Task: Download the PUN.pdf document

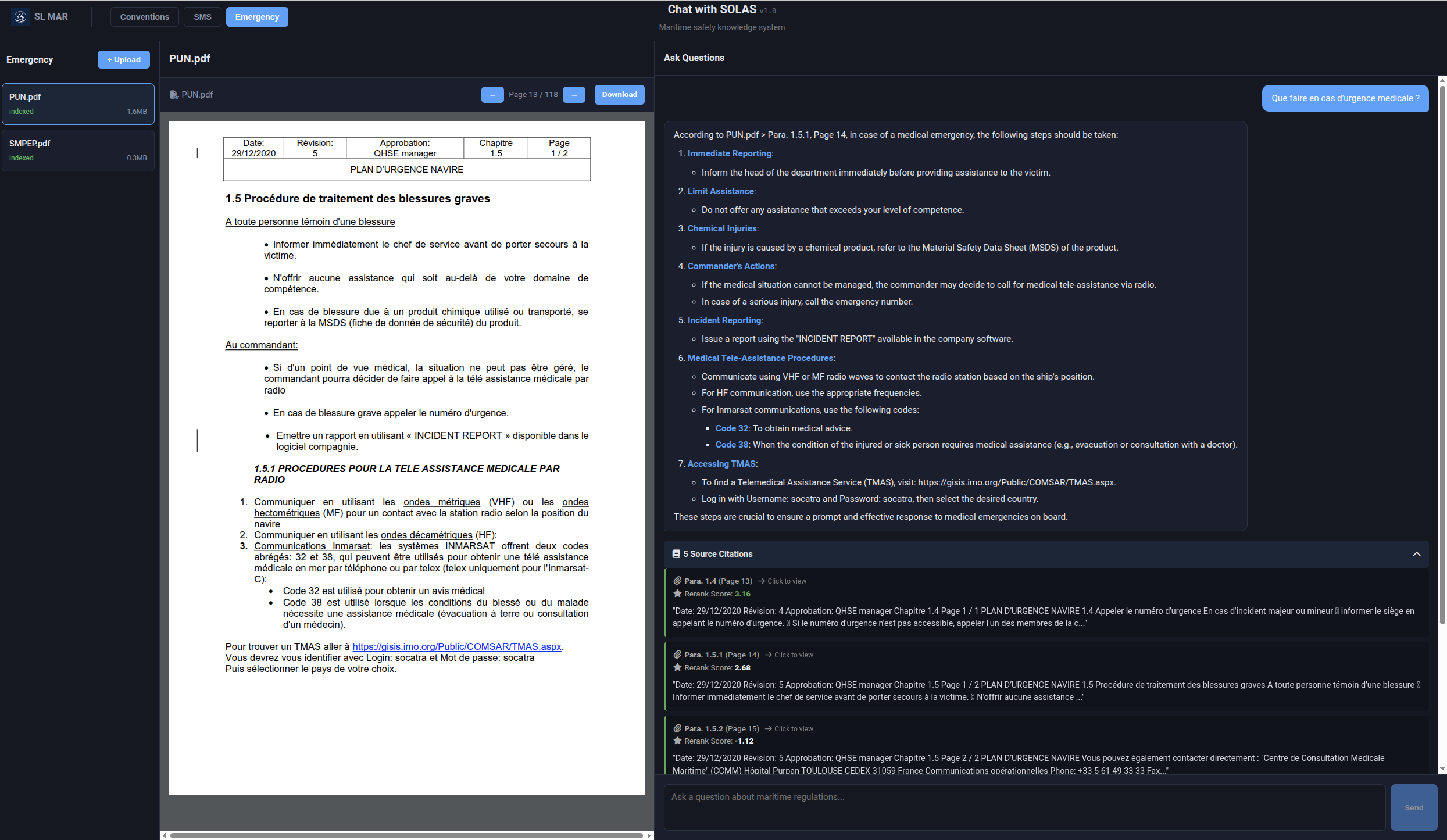Action: click(x=619, y=94)
